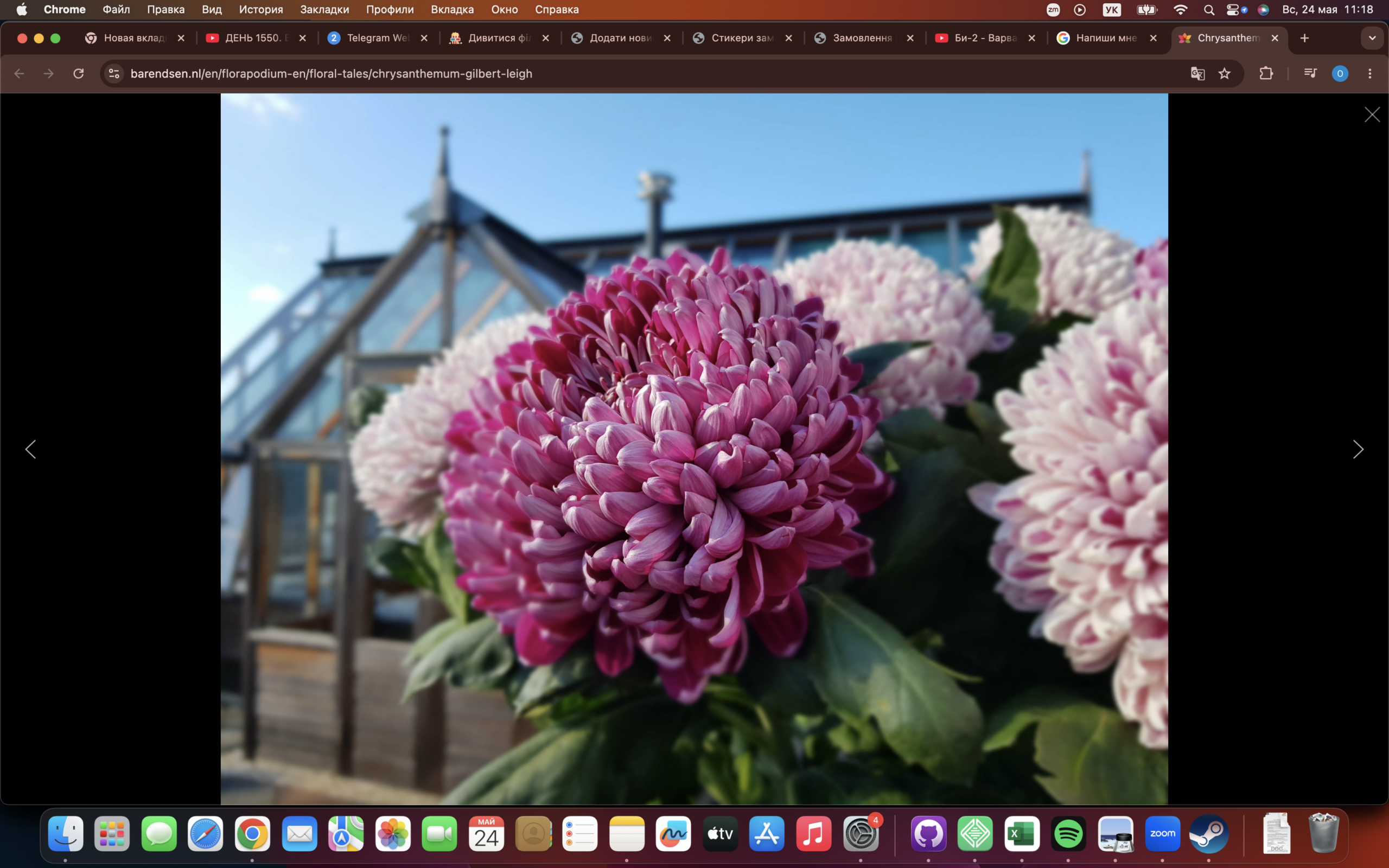
Task: Open Excel from the Dock
Action: (1022, 834)
